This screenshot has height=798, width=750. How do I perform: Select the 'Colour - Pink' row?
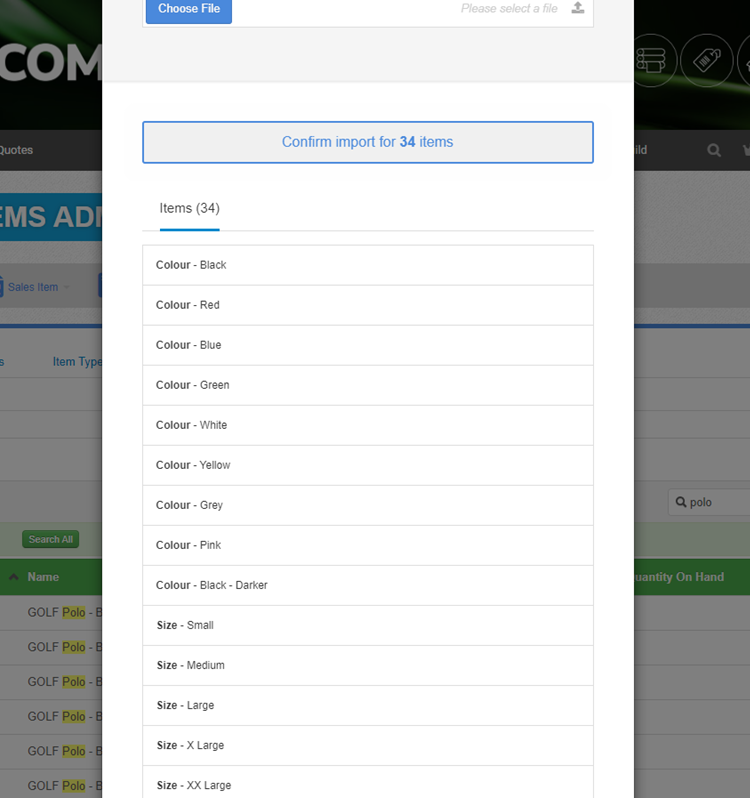(x=368, y=546)
